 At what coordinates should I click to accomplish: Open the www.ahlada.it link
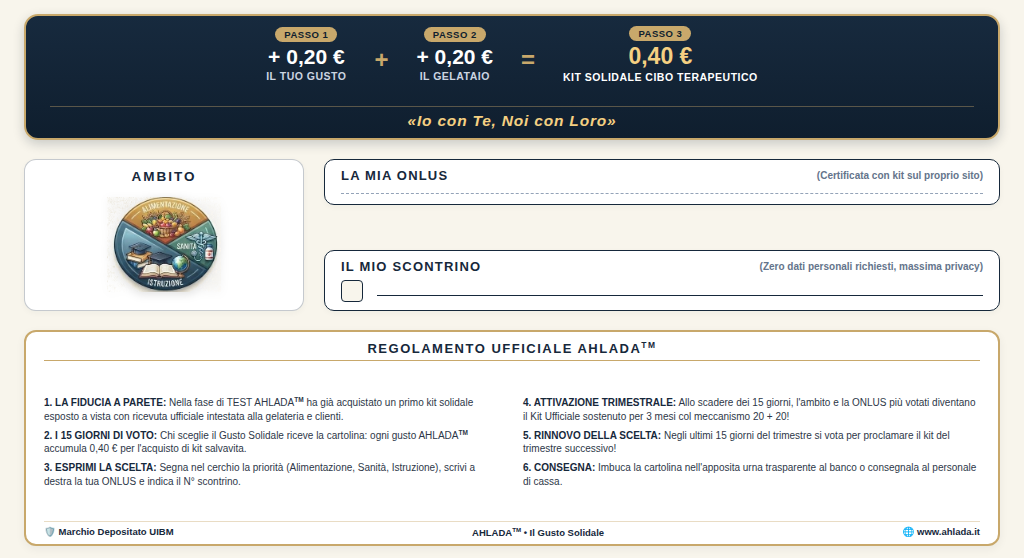(948, 532)
